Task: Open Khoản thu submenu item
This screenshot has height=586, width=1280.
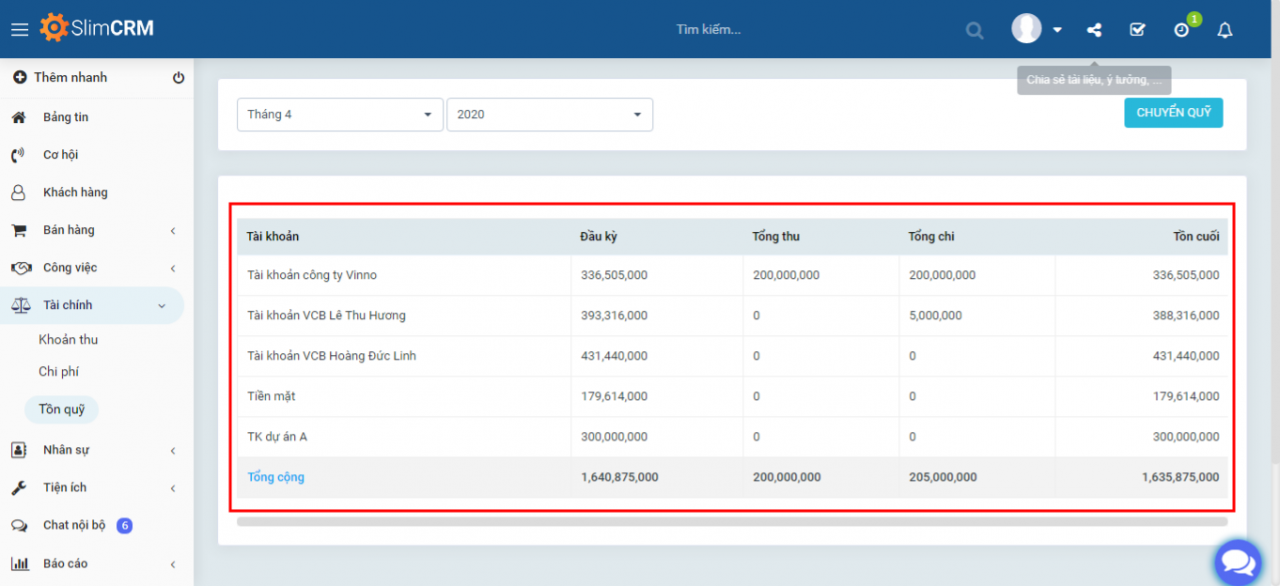Action: 68,340
